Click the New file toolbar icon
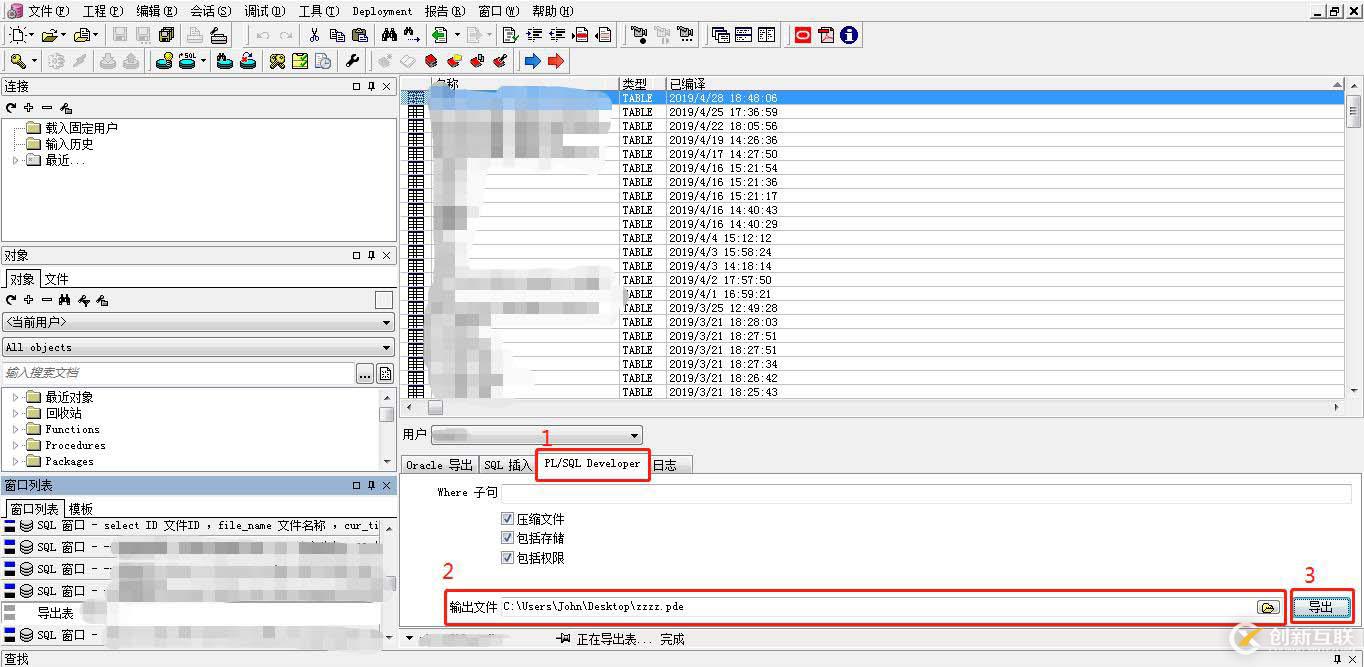Viewport: 1364px width, 667px height. click(18, 35)
